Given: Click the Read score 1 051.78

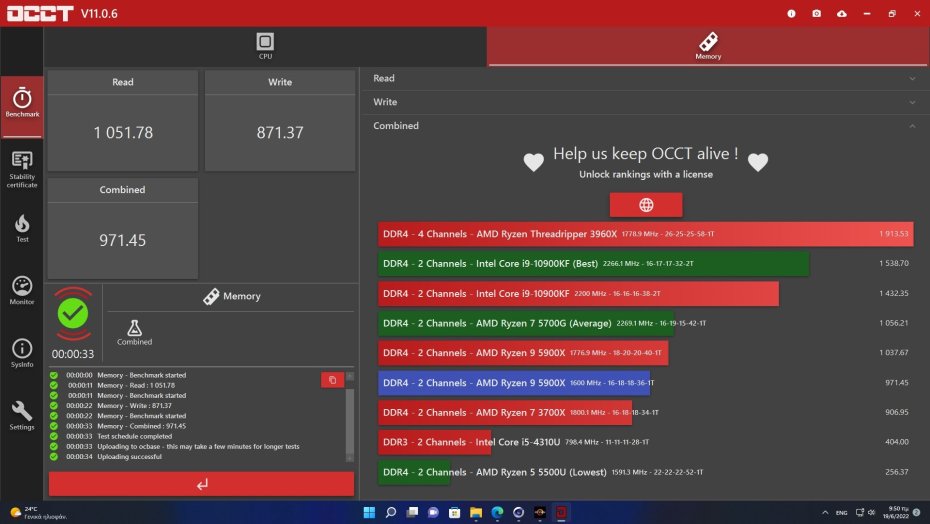Looking at the screenshot, I should 123,132.
